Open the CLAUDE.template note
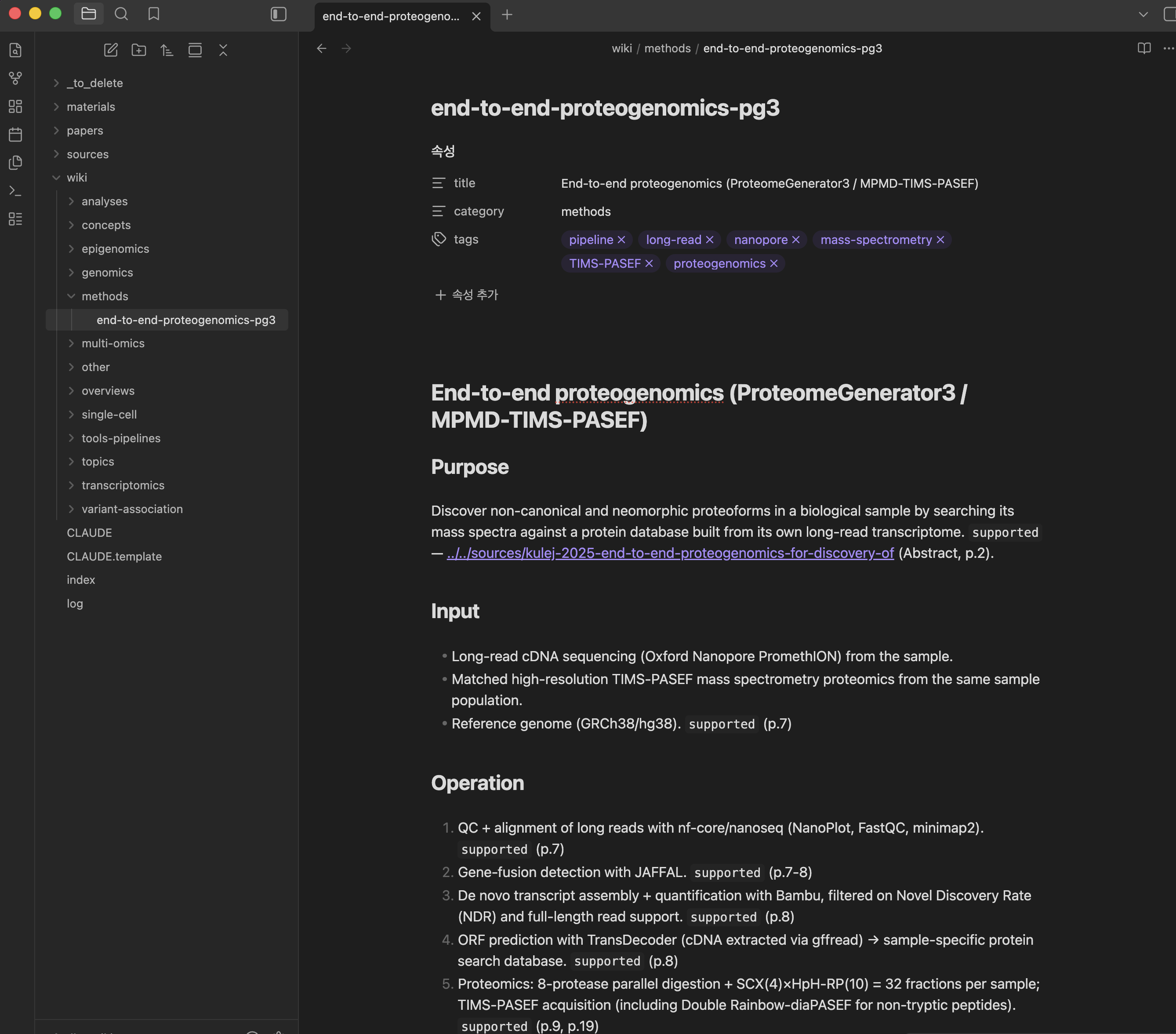The width and height of the screenshot is (1176, 1034). click(x=114, y=557)
